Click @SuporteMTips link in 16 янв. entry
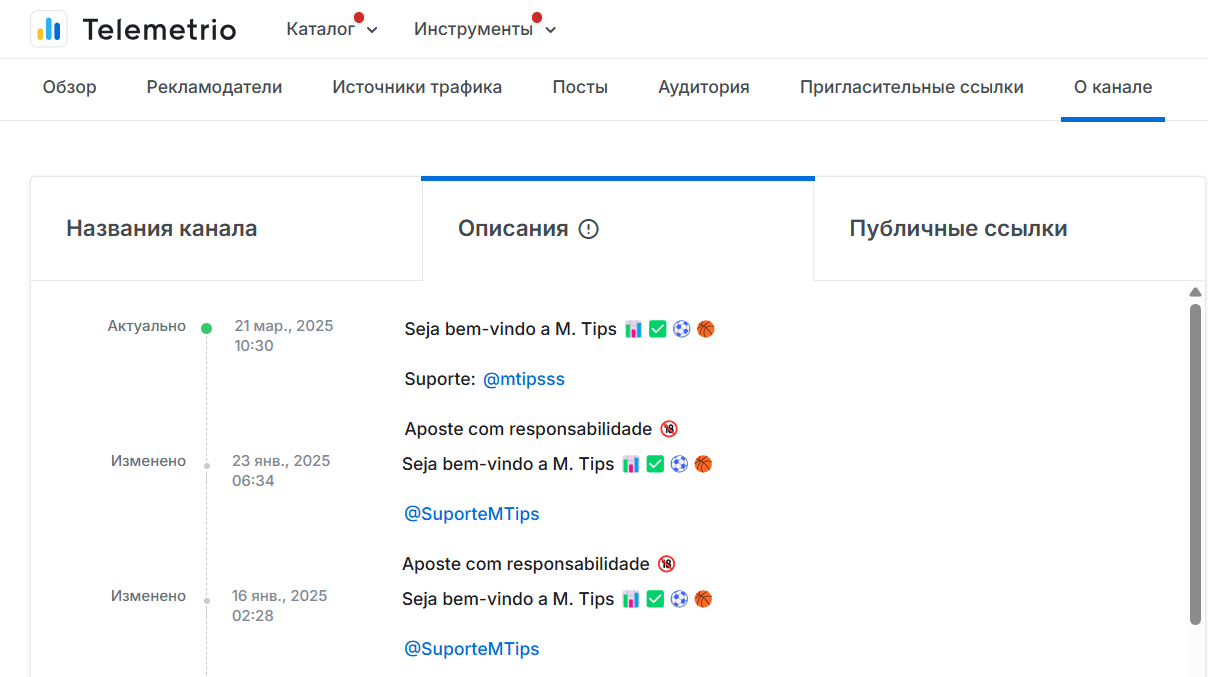Viewport: 1208px width, 677px height. (471, 649)
